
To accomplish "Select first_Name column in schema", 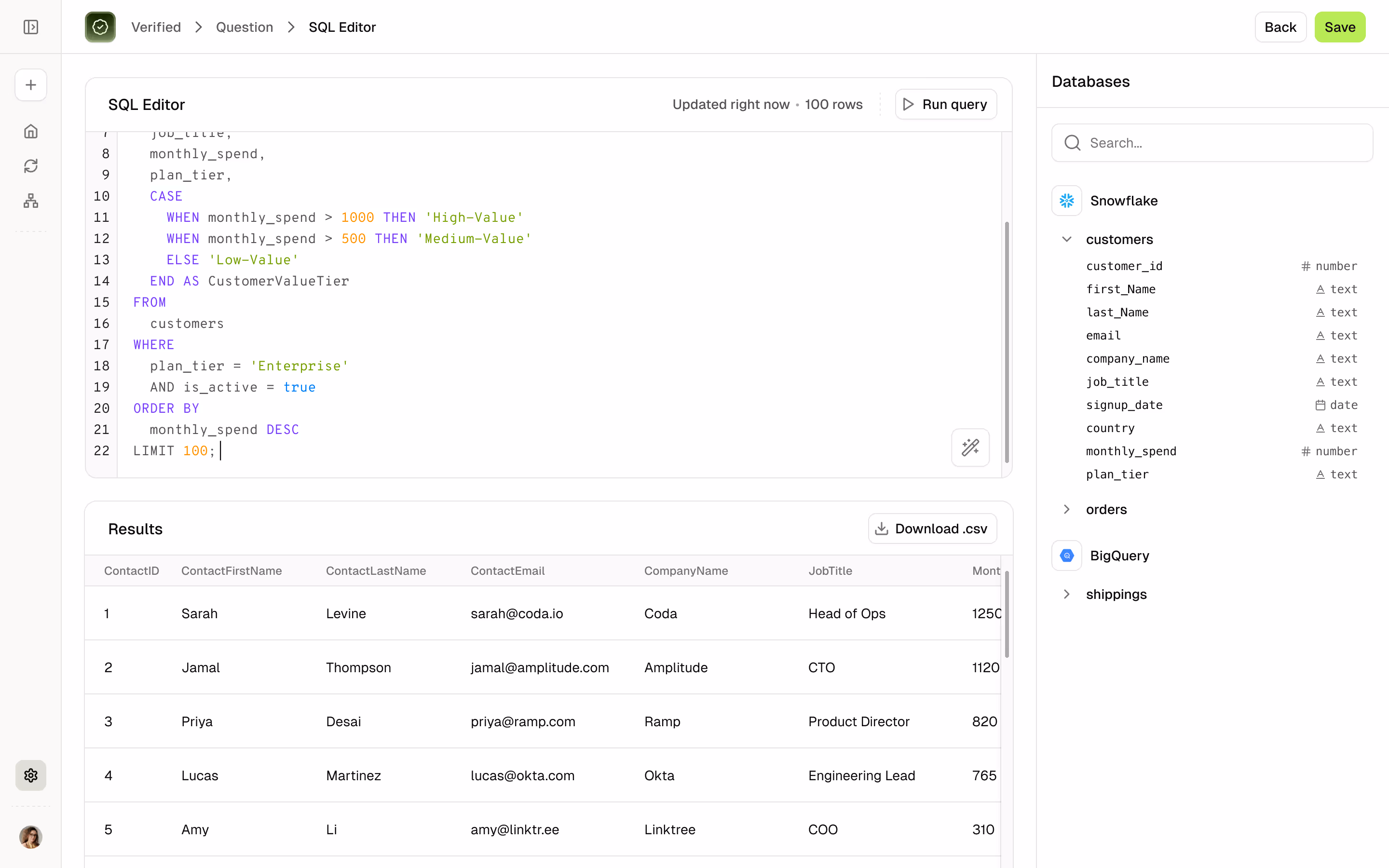I will pyautogui.click(x=1120, y=289).
